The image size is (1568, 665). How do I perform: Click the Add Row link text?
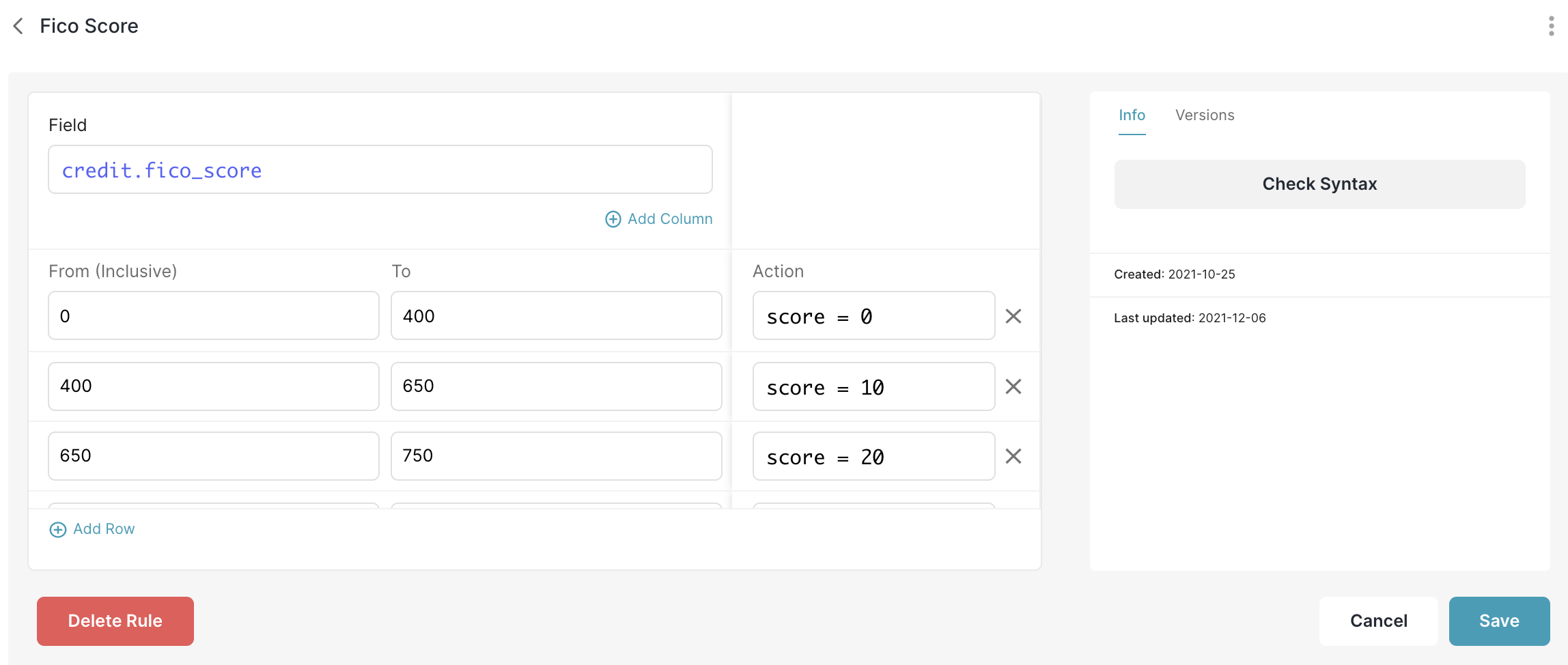click(x=104, y=529)
